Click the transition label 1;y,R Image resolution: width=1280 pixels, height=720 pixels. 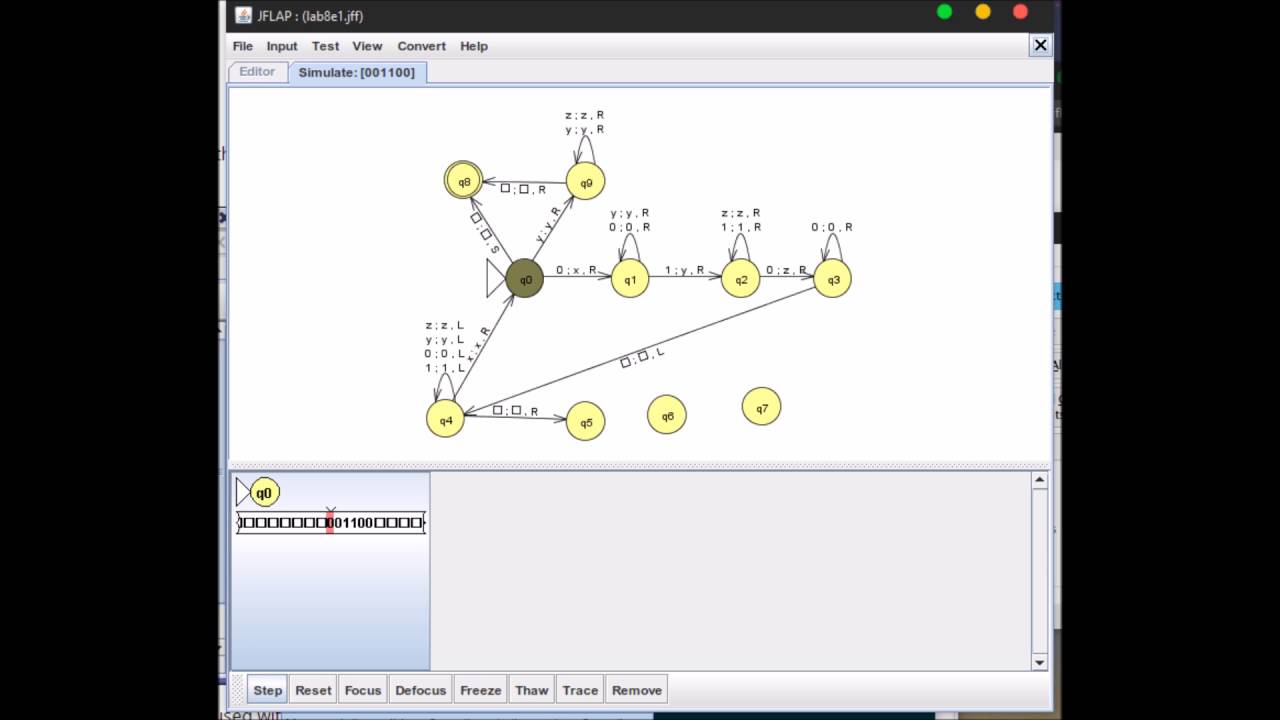[685, 270]
